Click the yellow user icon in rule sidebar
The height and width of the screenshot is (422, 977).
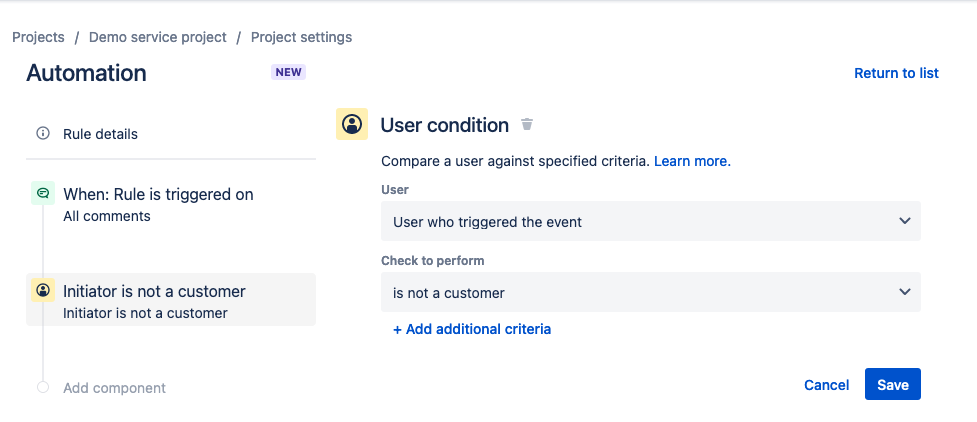(43, 291)
